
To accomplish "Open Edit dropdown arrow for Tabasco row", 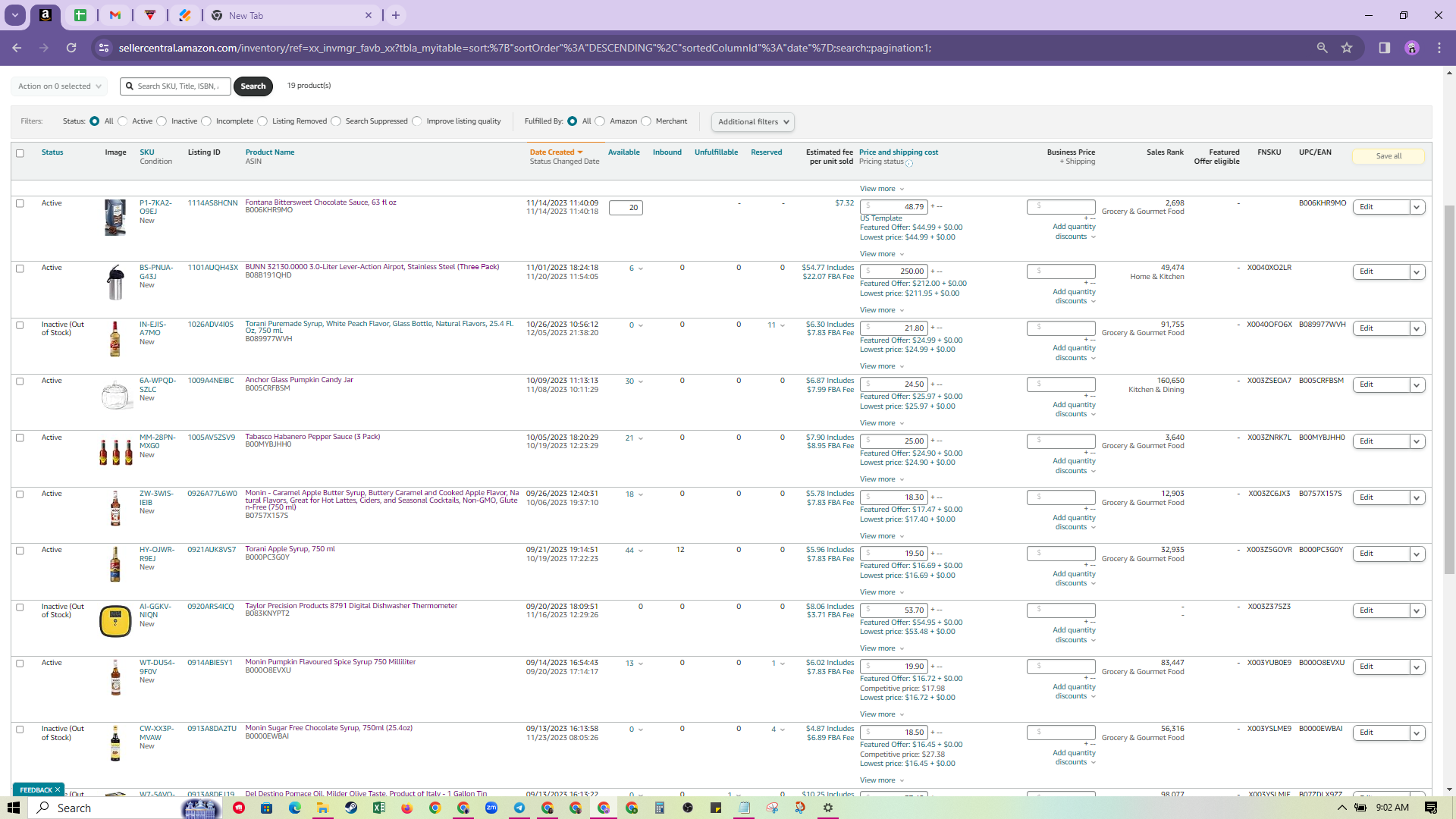I will (1417, 441).
